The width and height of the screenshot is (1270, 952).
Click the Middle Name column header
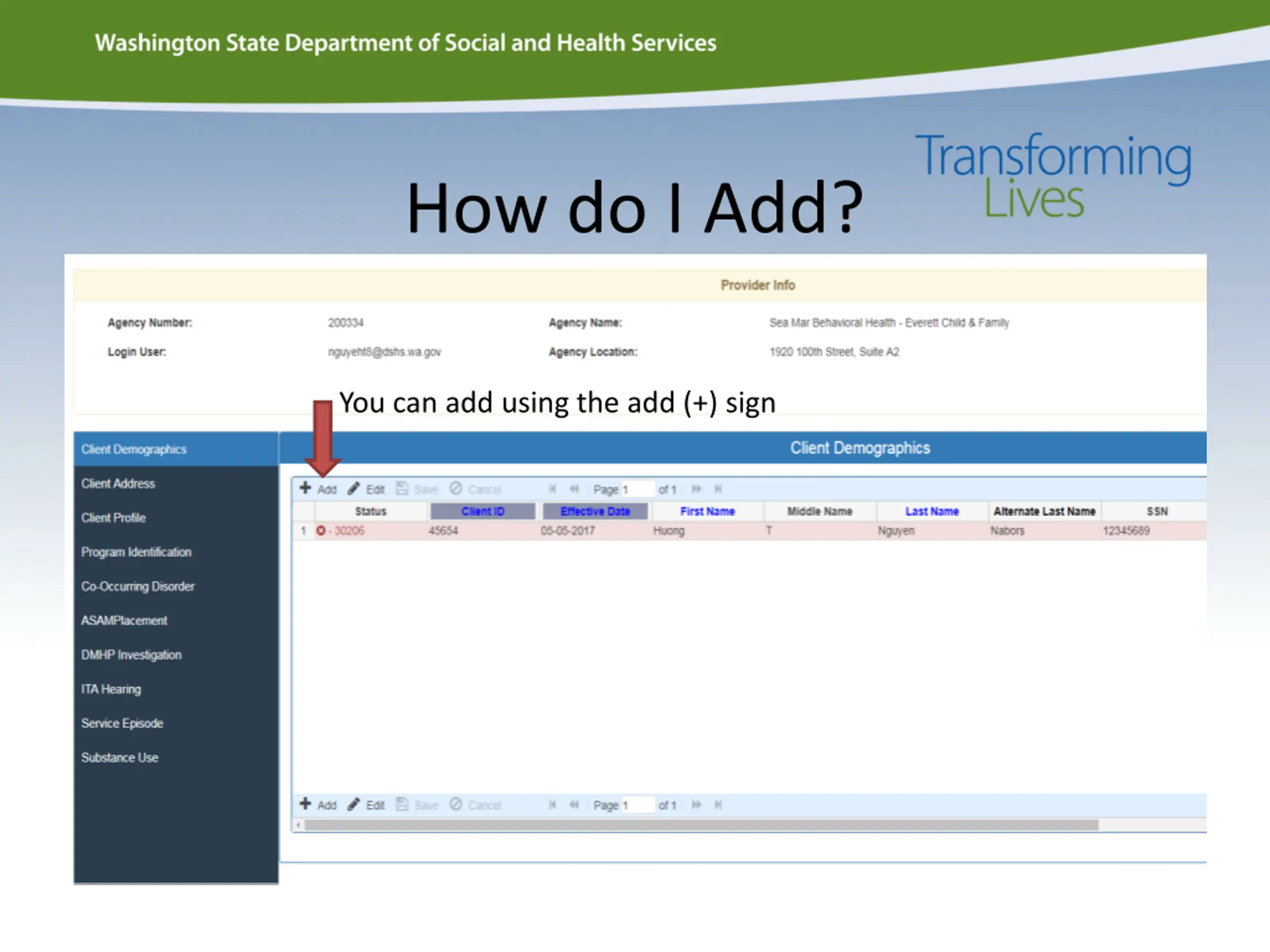(820, 511)
